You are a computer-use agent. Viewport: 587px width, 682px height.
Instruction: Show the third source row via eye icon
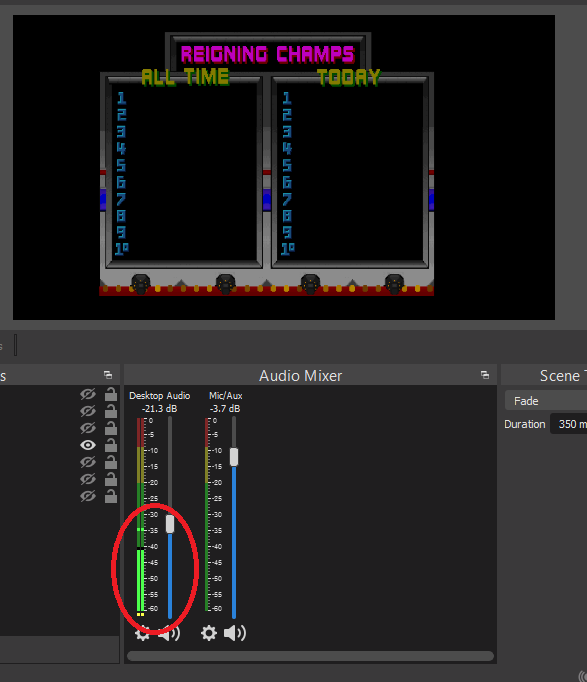(88, 428)
